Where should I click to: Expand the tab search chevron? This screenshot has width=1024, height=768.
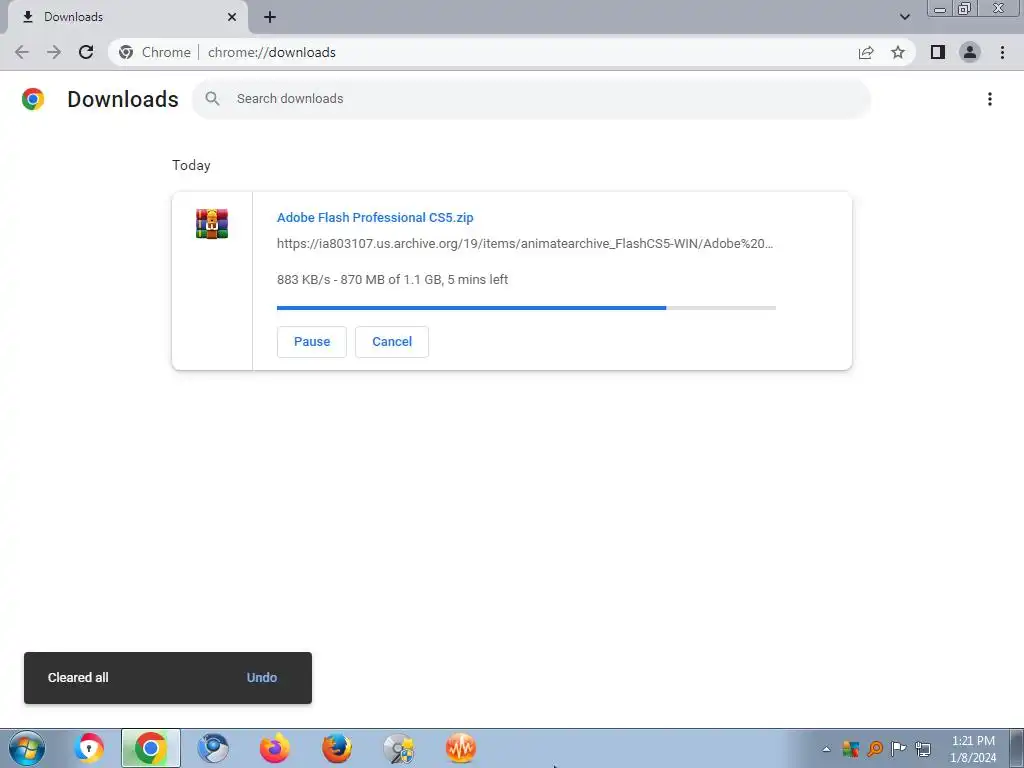click(904, 17)
